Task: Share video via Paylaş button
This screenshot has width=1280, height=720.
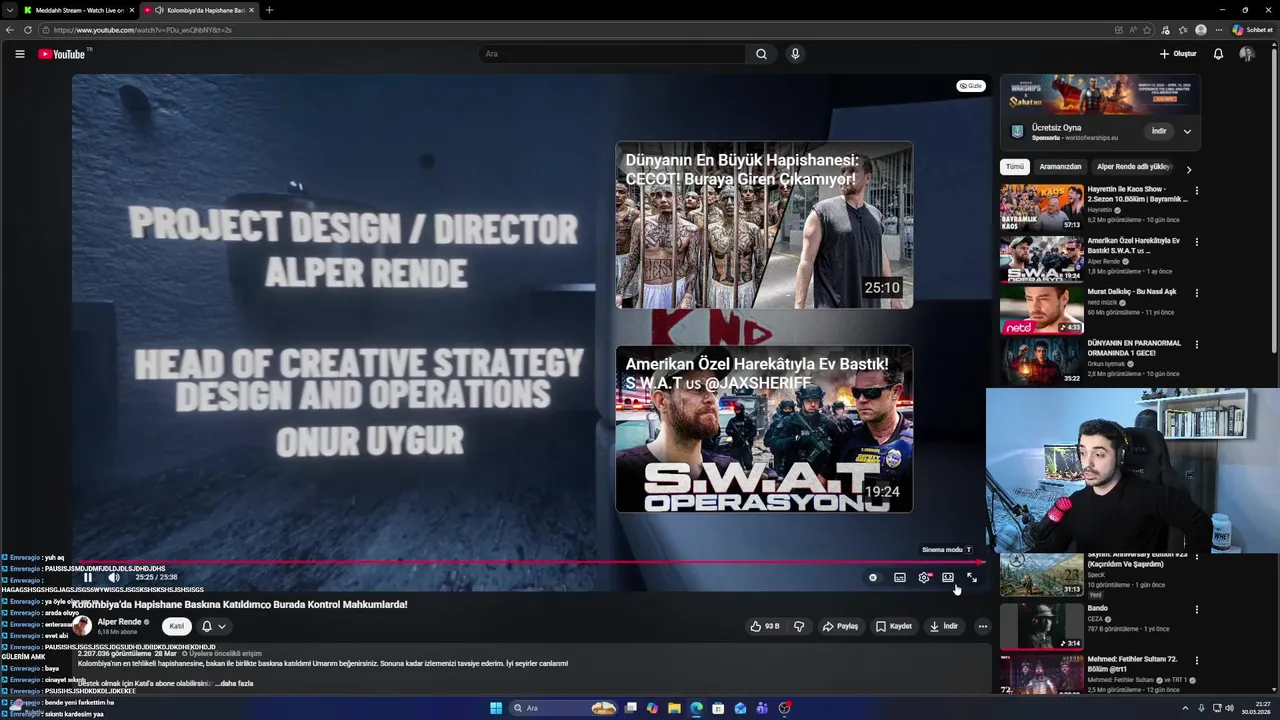Action: tap(840, 626)
